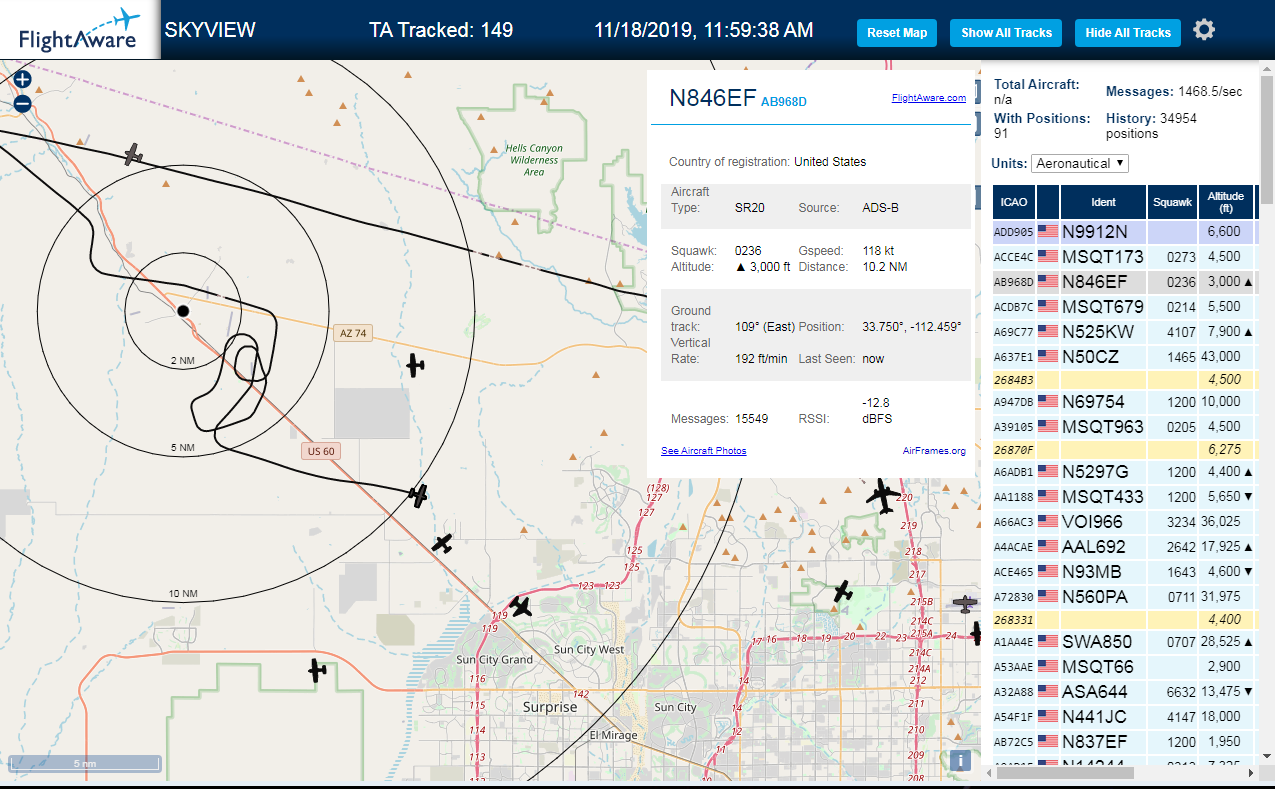Click the Reset Map button

coord(897,32)
